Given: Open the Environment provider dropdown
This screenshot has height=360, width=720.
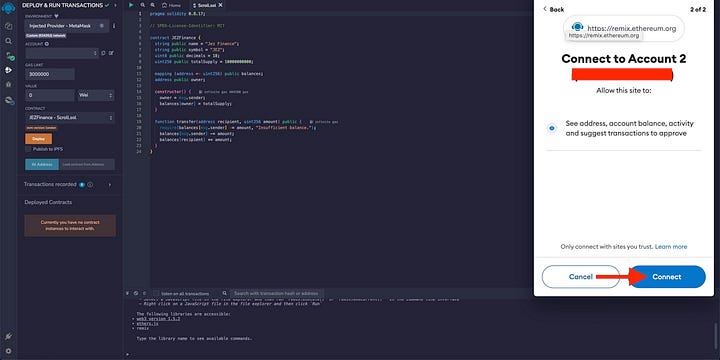Looking at the screenshot, I should [67, 26].
